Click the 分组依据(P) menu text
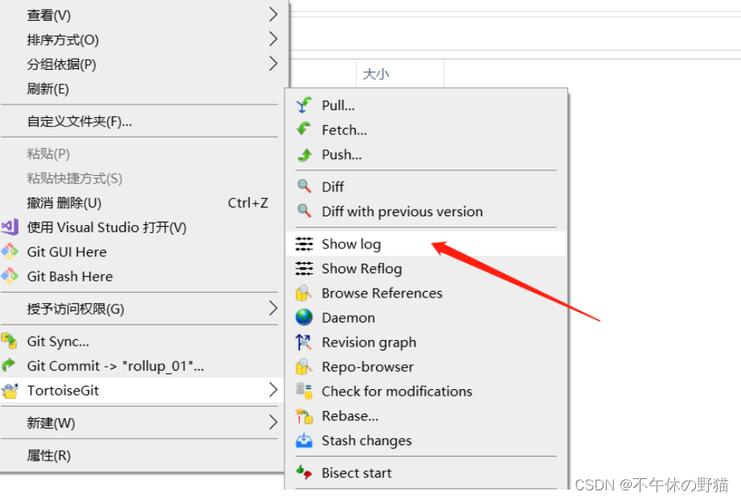The width and height of the screenshot is (741, 500). [x=61, y=64]
